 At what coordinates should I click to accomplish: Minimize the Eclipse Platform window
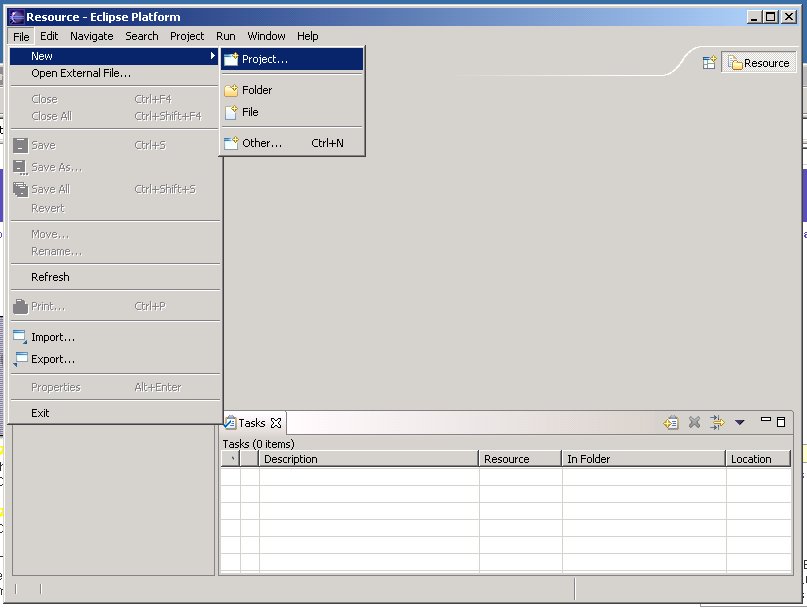[754, 17]
